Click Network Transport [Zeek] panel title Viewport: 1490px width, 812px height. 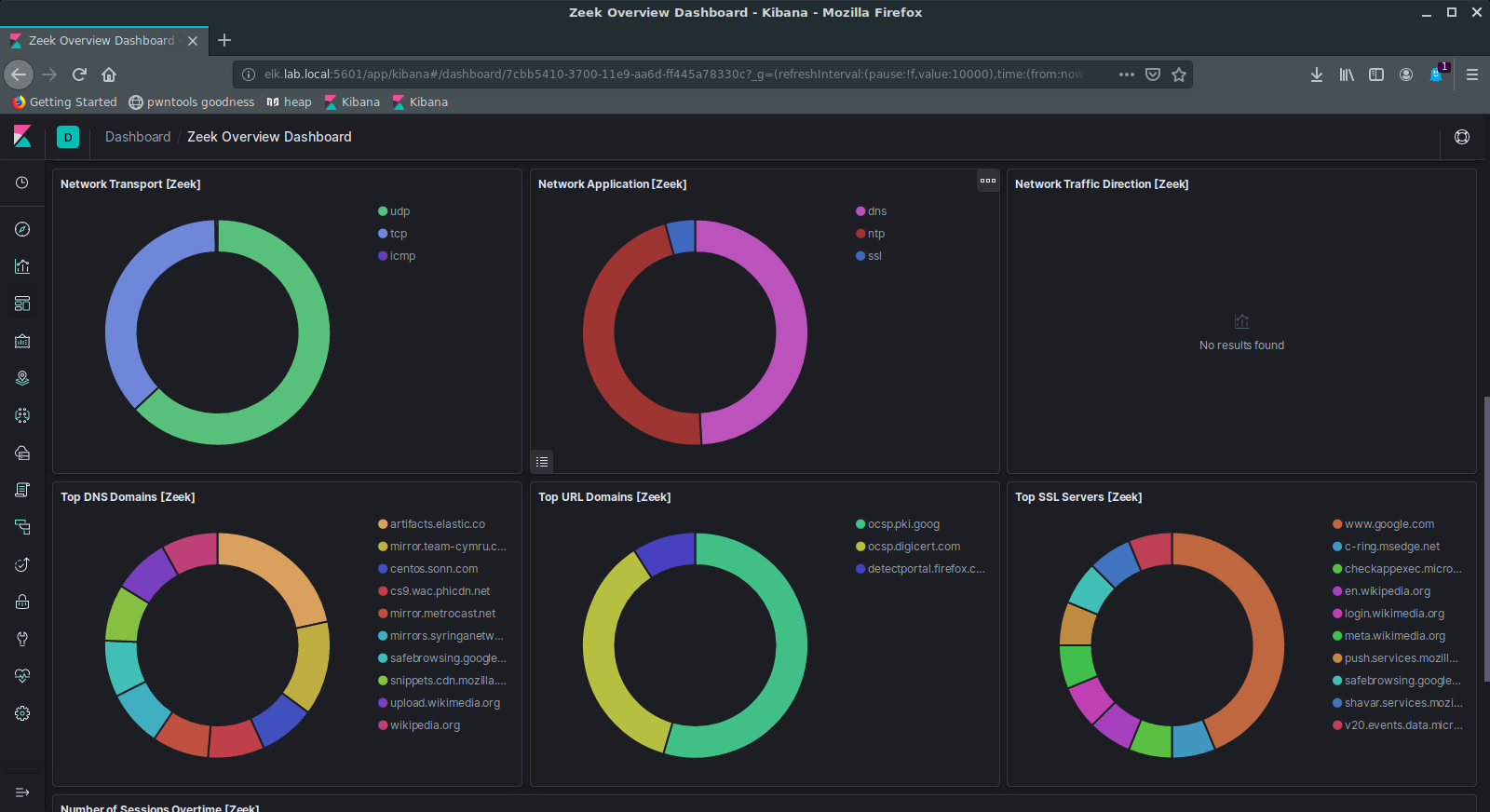[x=130, y=184]
